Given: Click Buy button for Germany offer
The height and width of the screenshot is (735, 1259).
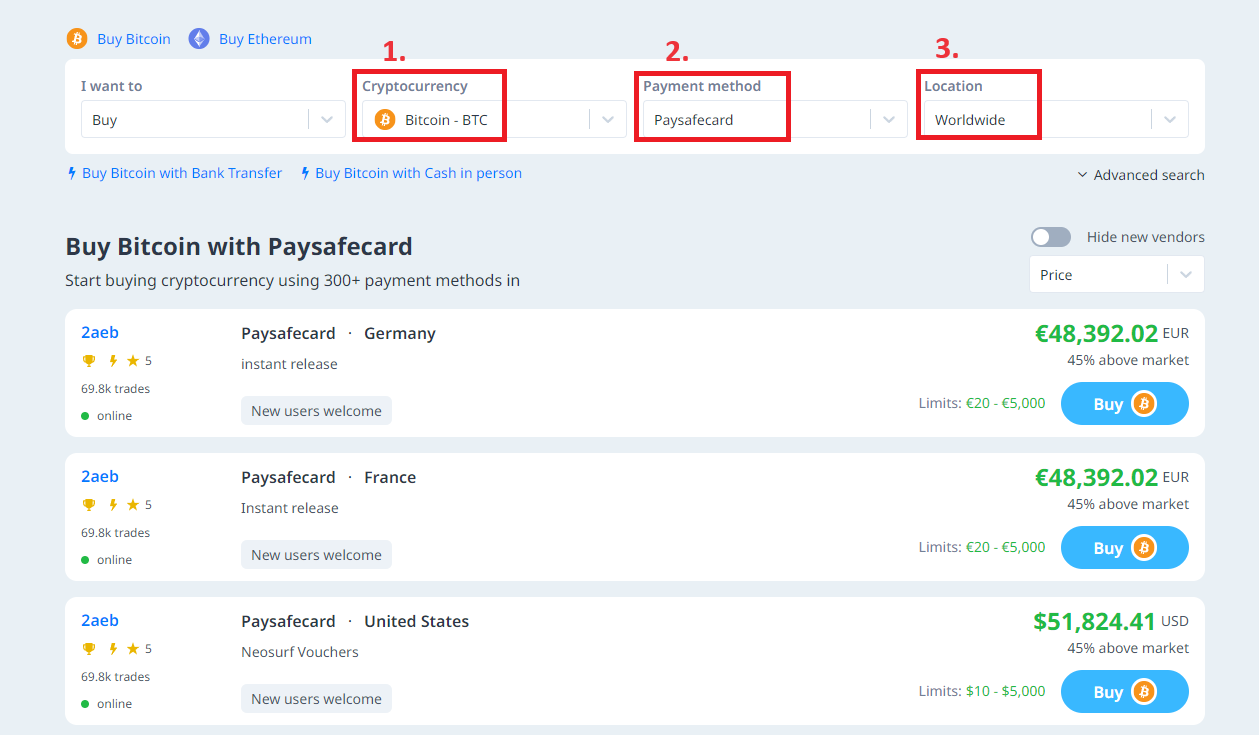Looking at the screenshot, I should pyautogui.click(x=1125, y=404).
